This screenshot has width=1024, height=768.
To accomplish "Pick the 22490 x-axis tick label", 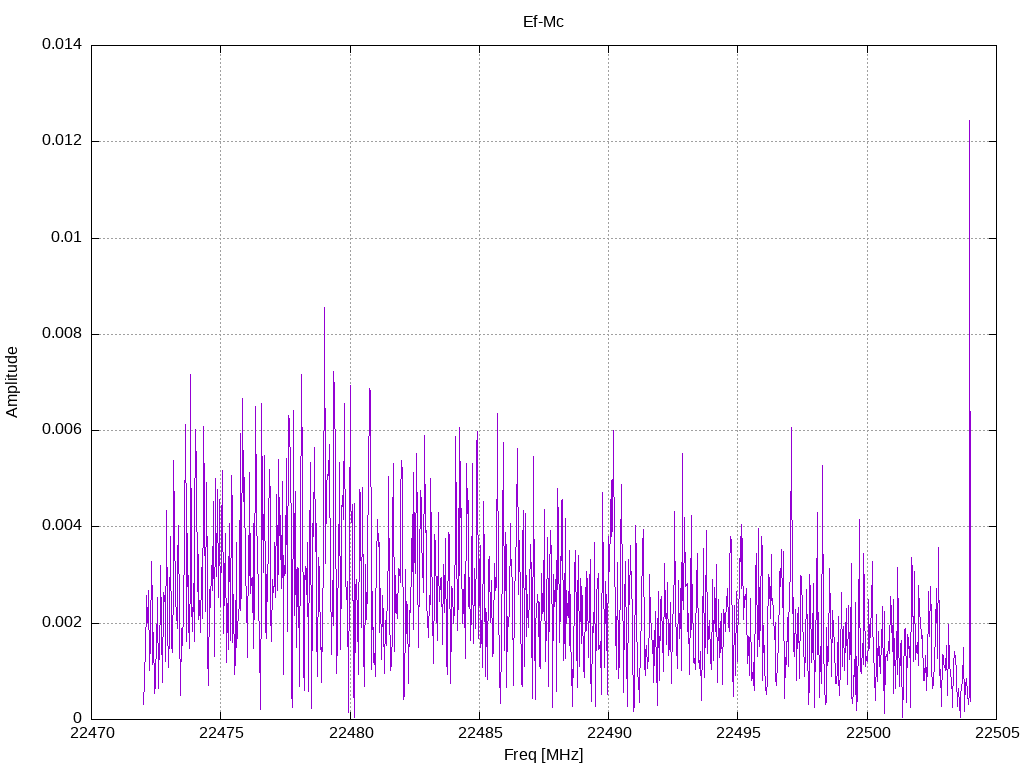I will point(608,734).
